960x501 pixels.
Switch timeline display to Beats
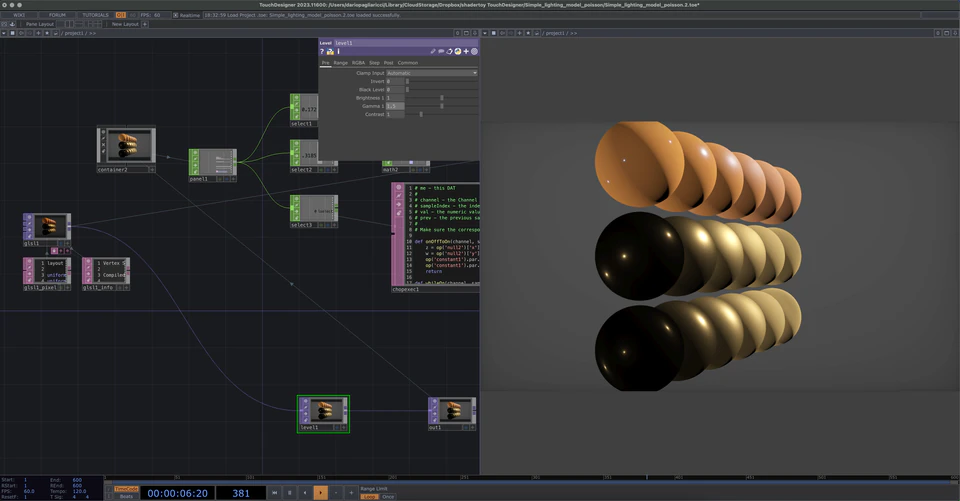[x=126, y=496]
